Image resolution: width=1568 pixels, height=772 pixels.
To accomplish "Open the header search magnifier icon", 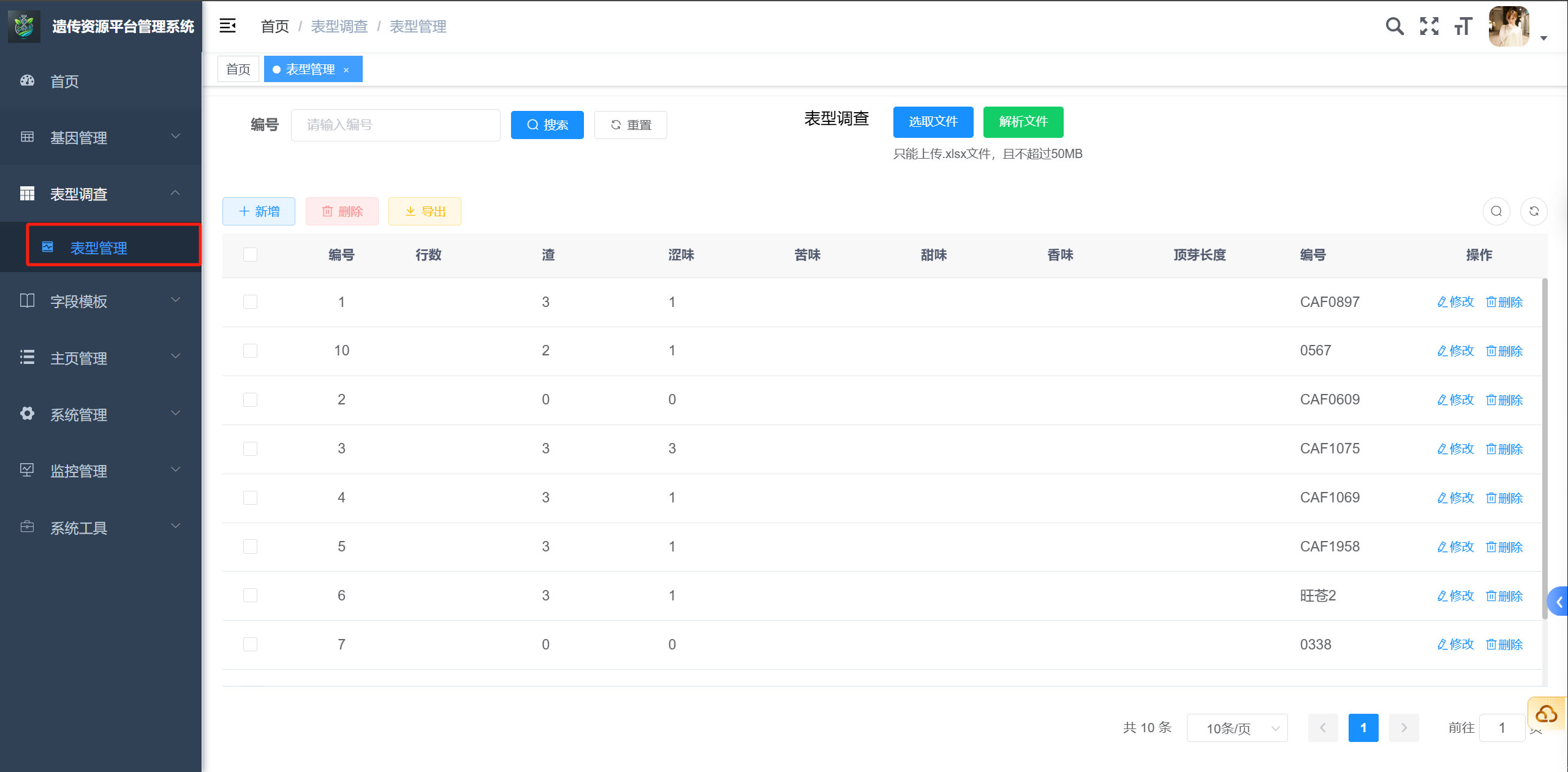I will 1395,26.
